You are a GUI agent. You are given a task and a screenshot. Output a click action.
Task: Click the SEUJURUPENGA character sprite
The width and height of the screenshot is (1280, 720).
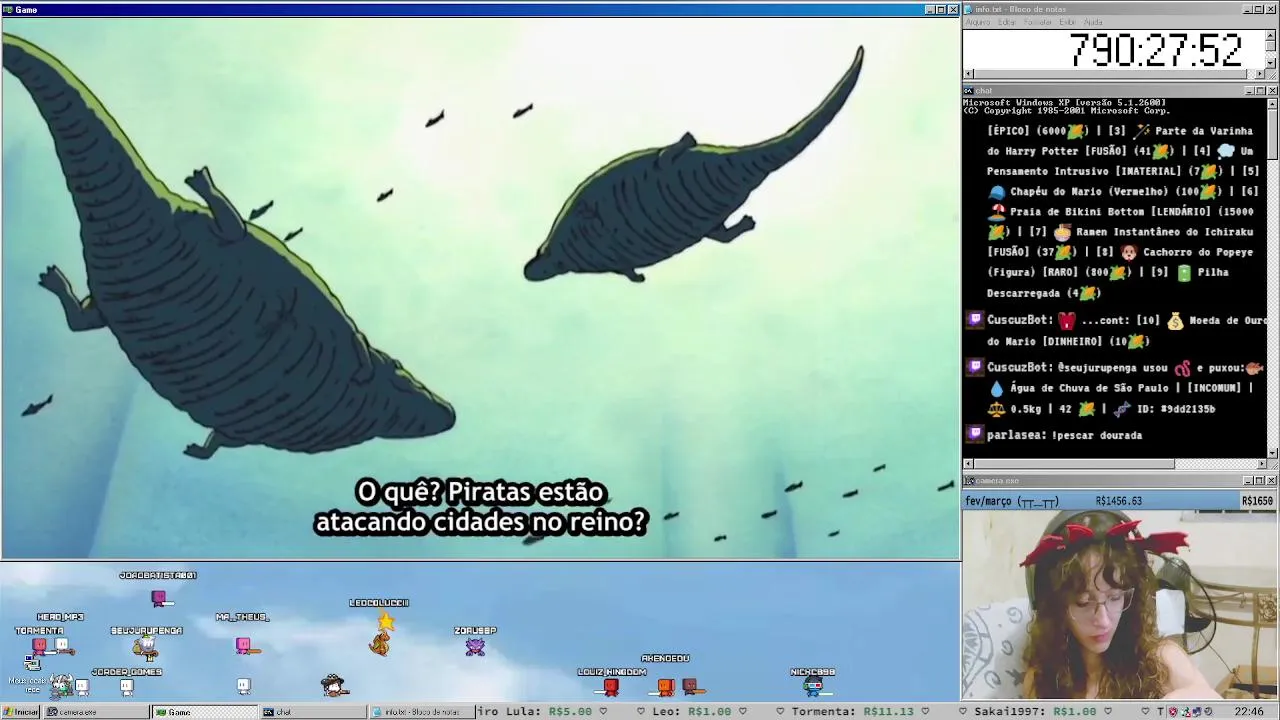point(147,648)
